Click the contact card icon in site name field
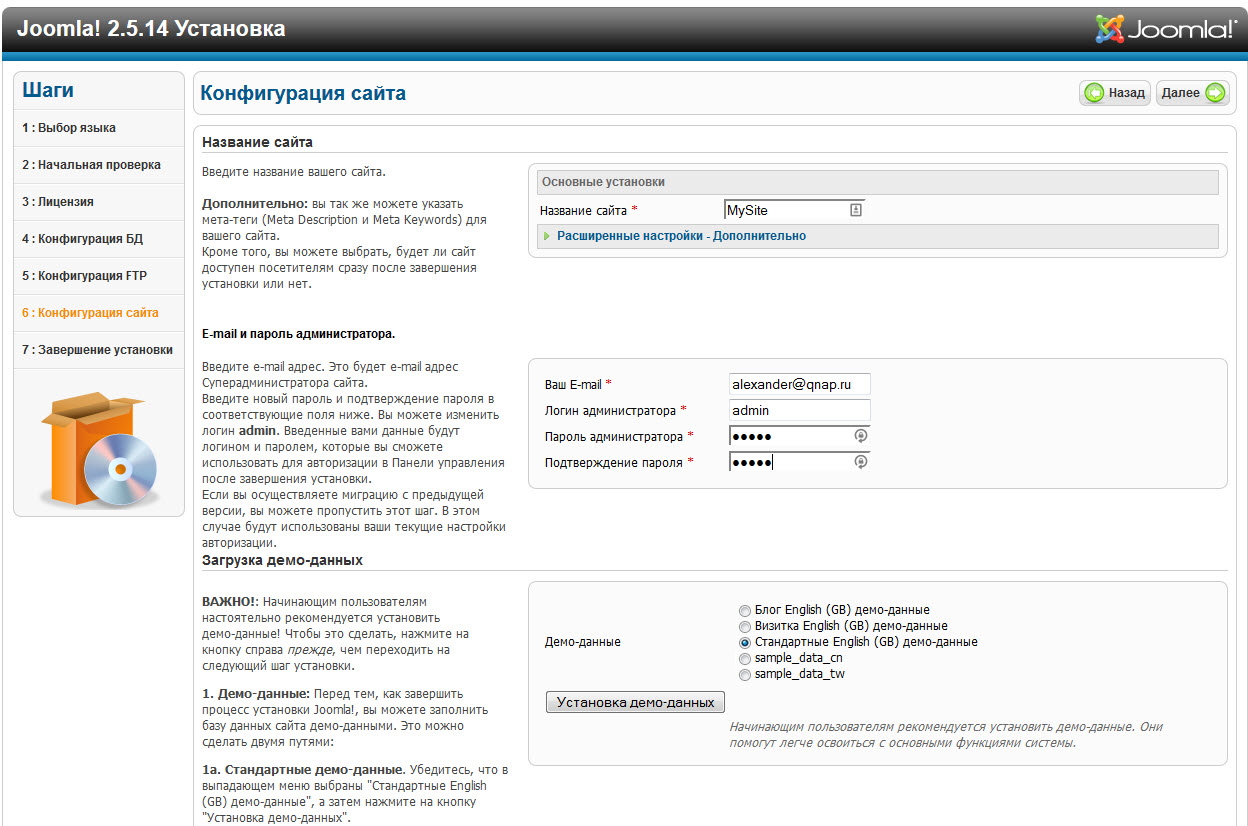The image size is (1248, 826). [x=856, y=210]
